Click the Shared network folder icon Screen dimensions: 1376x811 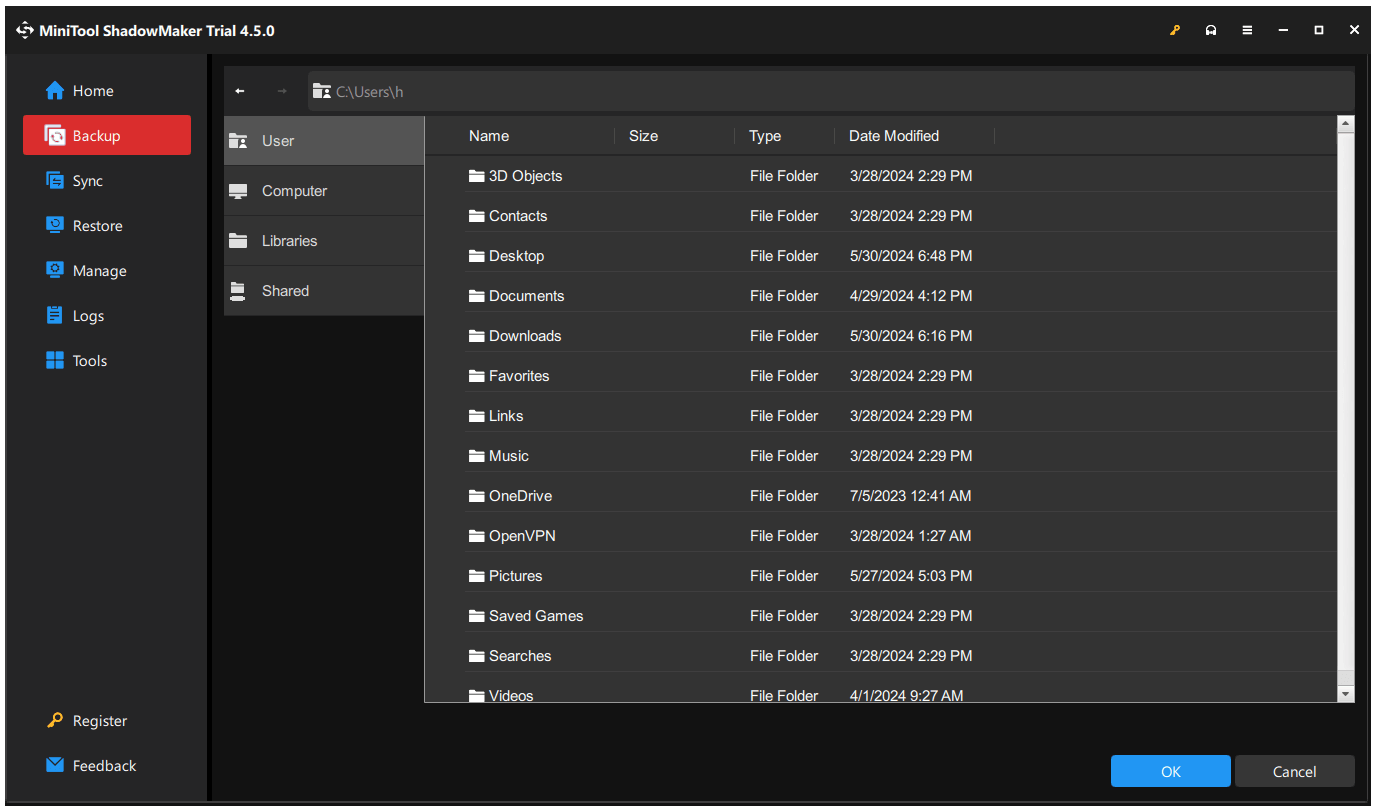[x=237, y=291]
